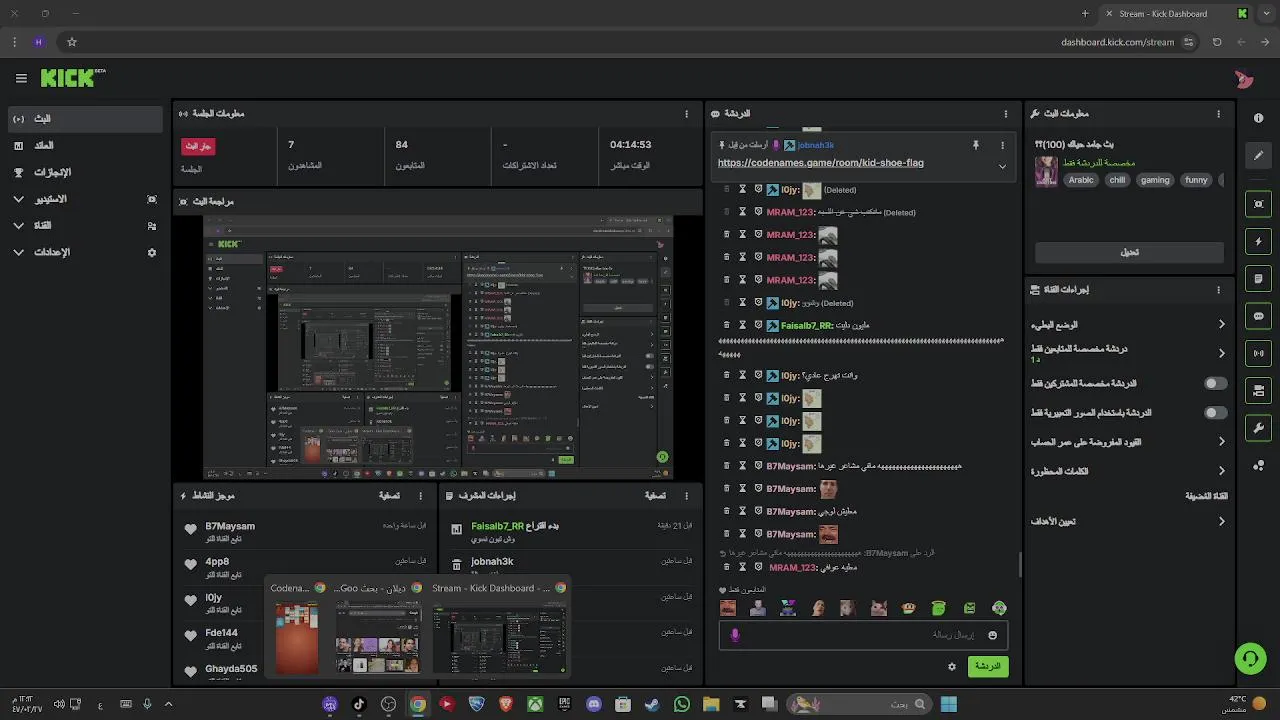
Task: Open Discord from the taskbar
Action: coord(594,704)
